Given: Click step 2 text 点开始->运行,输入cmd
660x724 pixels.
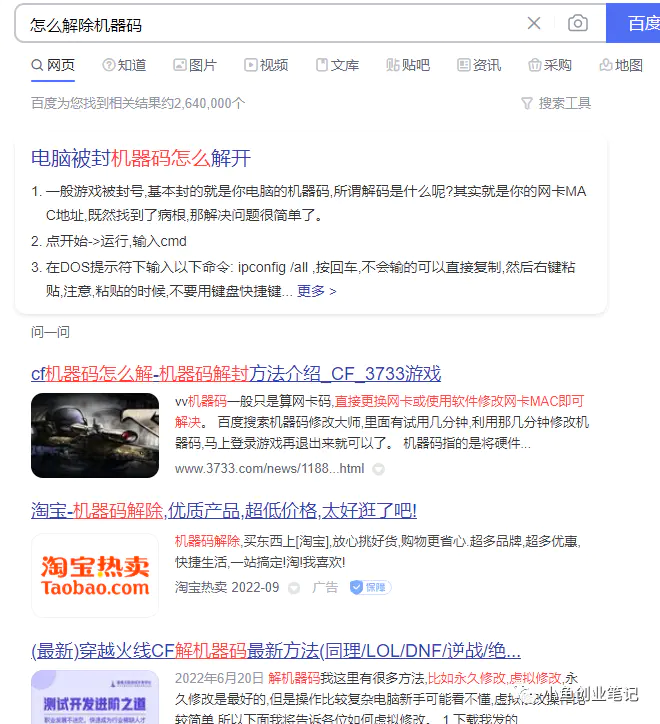Looking at the screenshot, I should pyautogui.click(x=116, y=241).
